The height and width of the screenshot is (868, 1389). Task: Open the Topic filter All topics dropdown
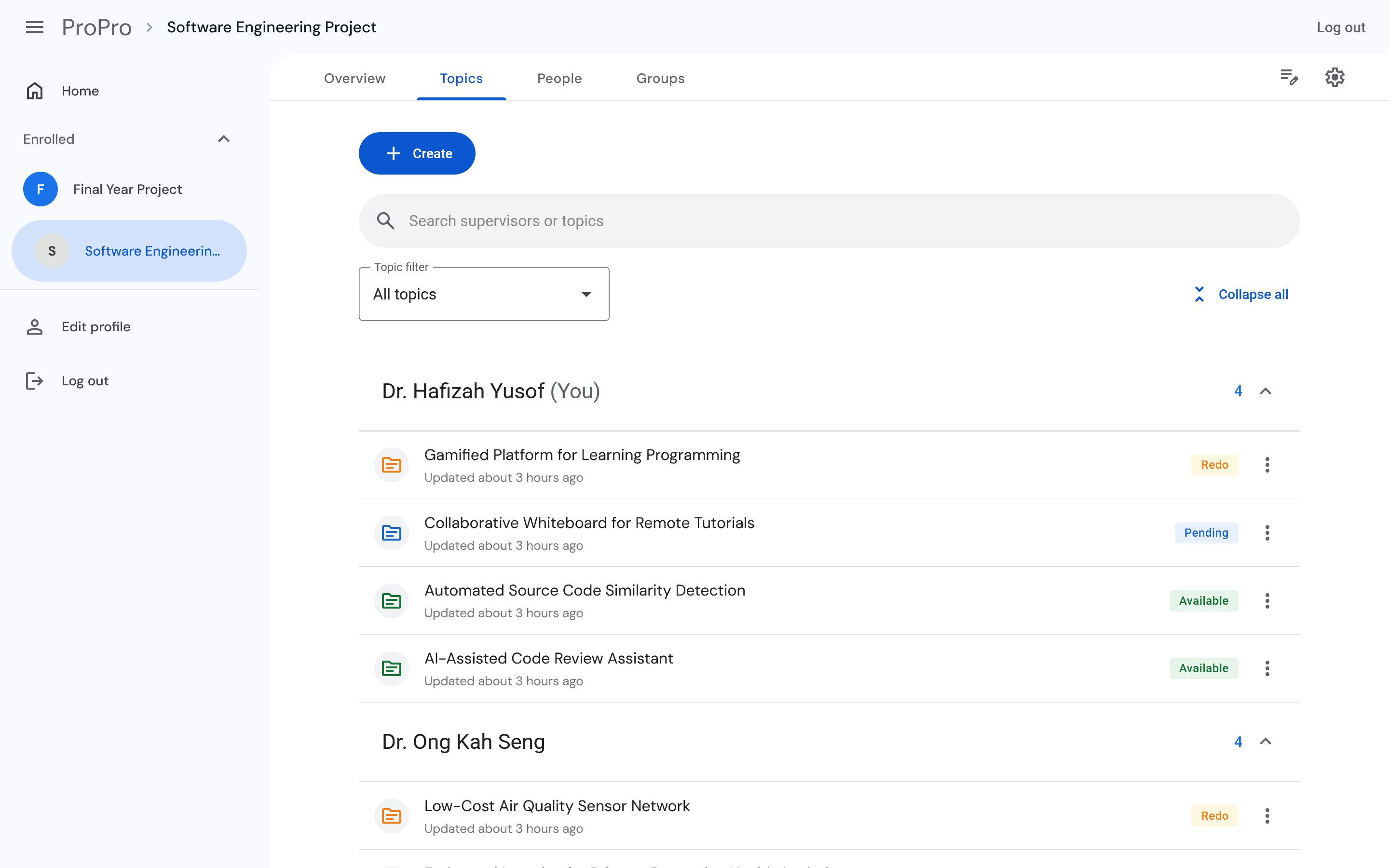click(x=484, y=294)
